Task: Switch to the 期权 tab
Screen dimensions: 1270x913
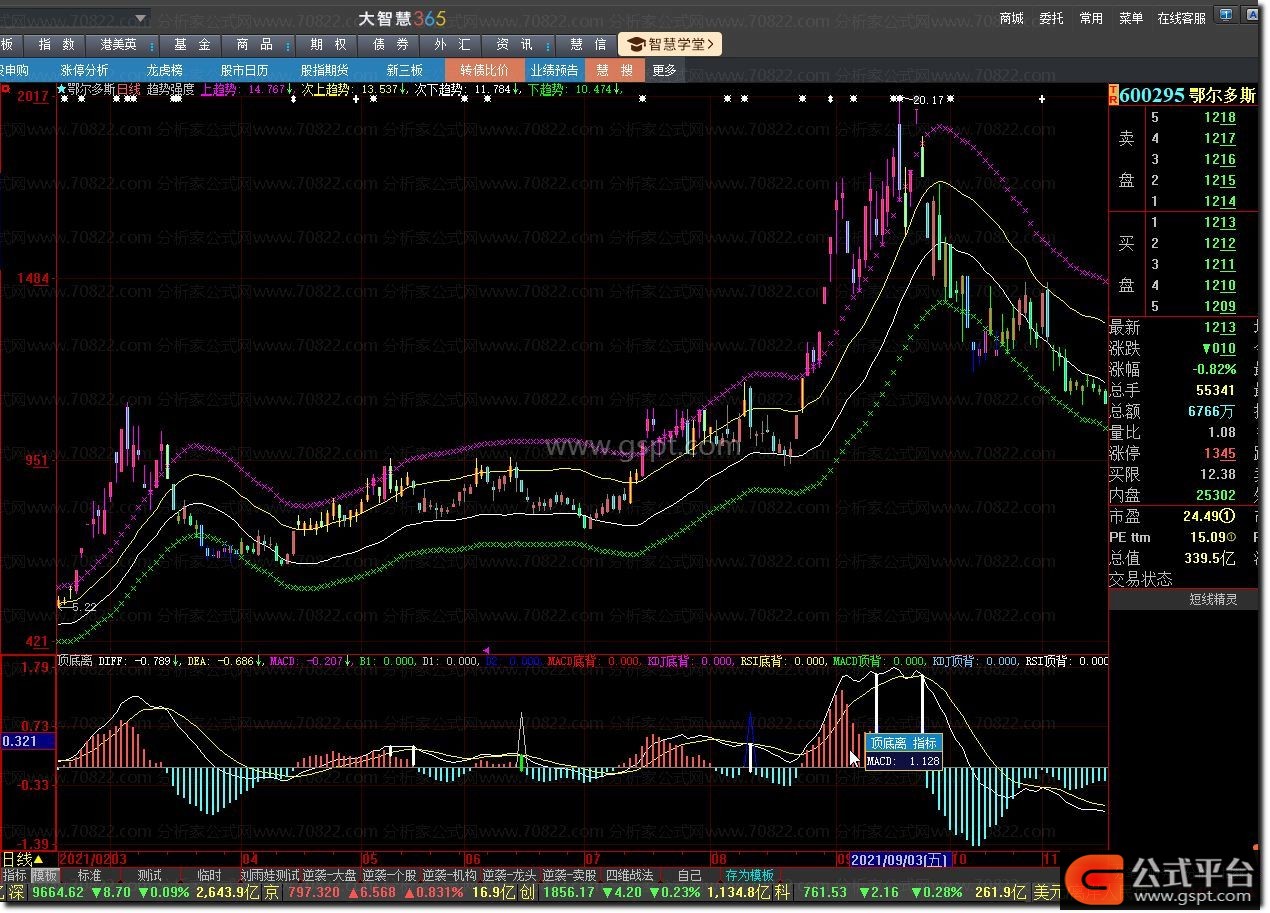Action: pos(328,45)
